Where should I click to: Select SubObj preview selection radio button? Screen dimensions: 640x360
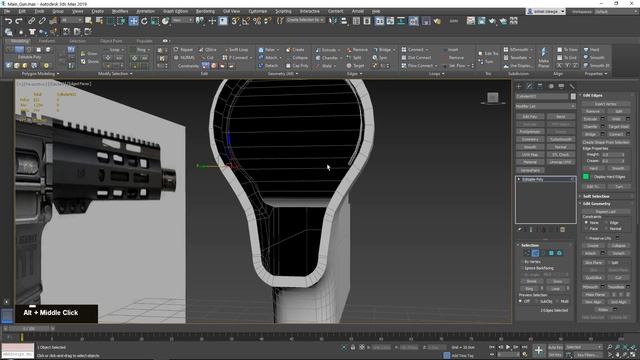537,301
